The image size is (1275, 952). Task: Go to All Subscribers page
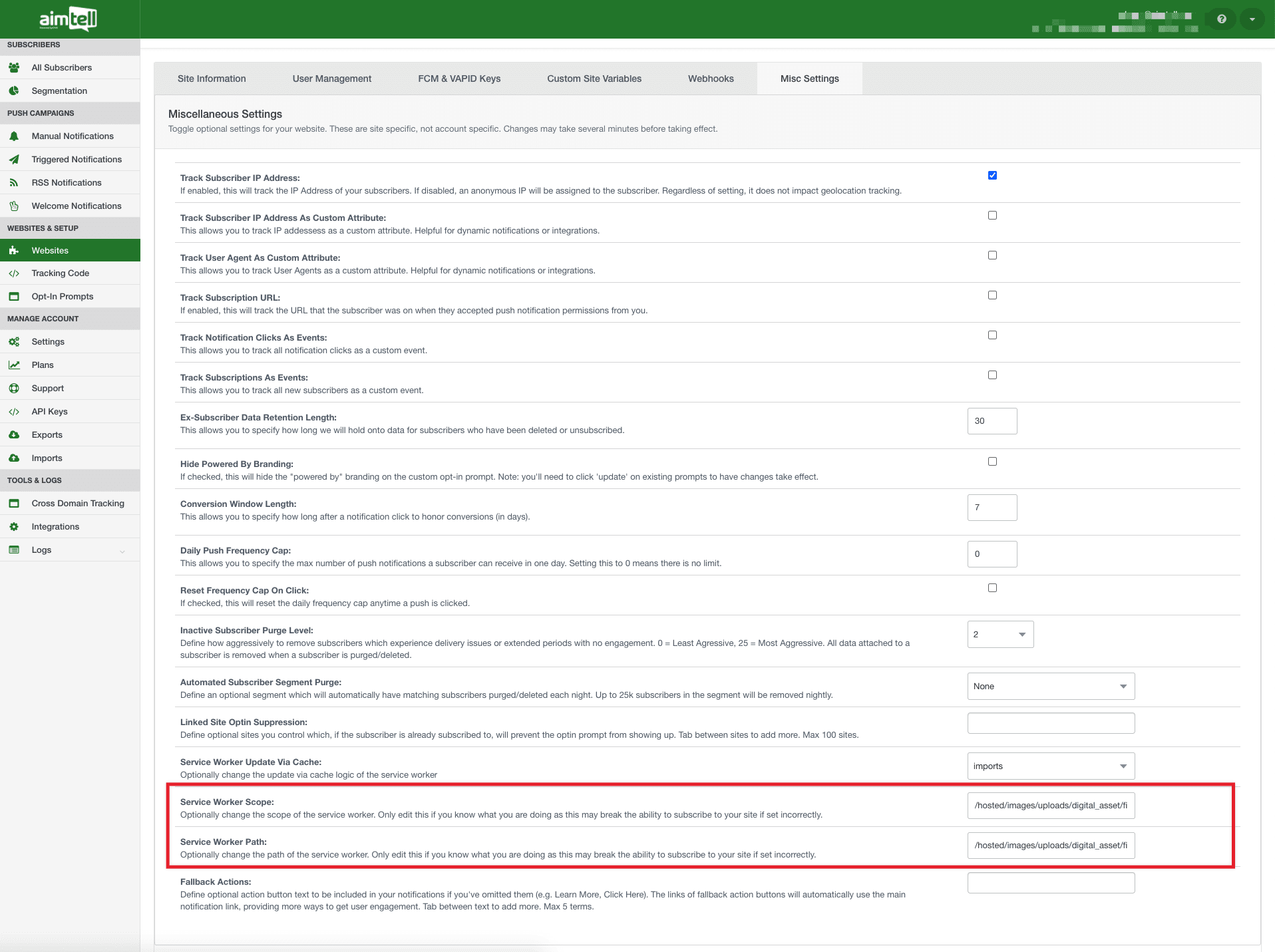tap(62, 68)
